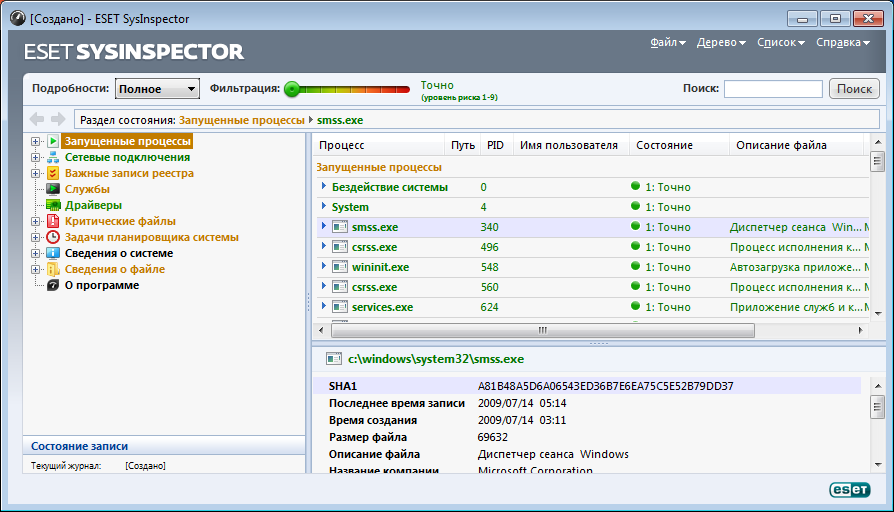Open the Файл menu

[x=667, y=43]
